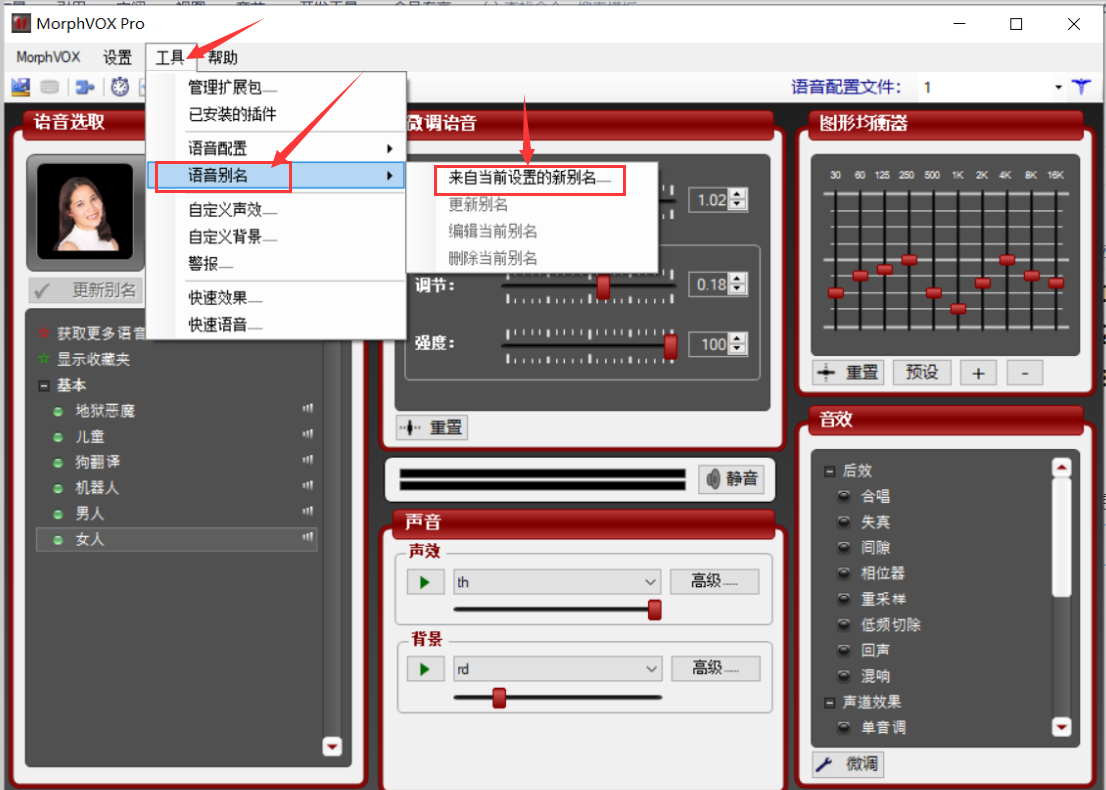This screenshot has width=1106, height=790.
Task: Click the red star next to 获取更多语音
Action: pyautogui.click(x=44, y=332)
